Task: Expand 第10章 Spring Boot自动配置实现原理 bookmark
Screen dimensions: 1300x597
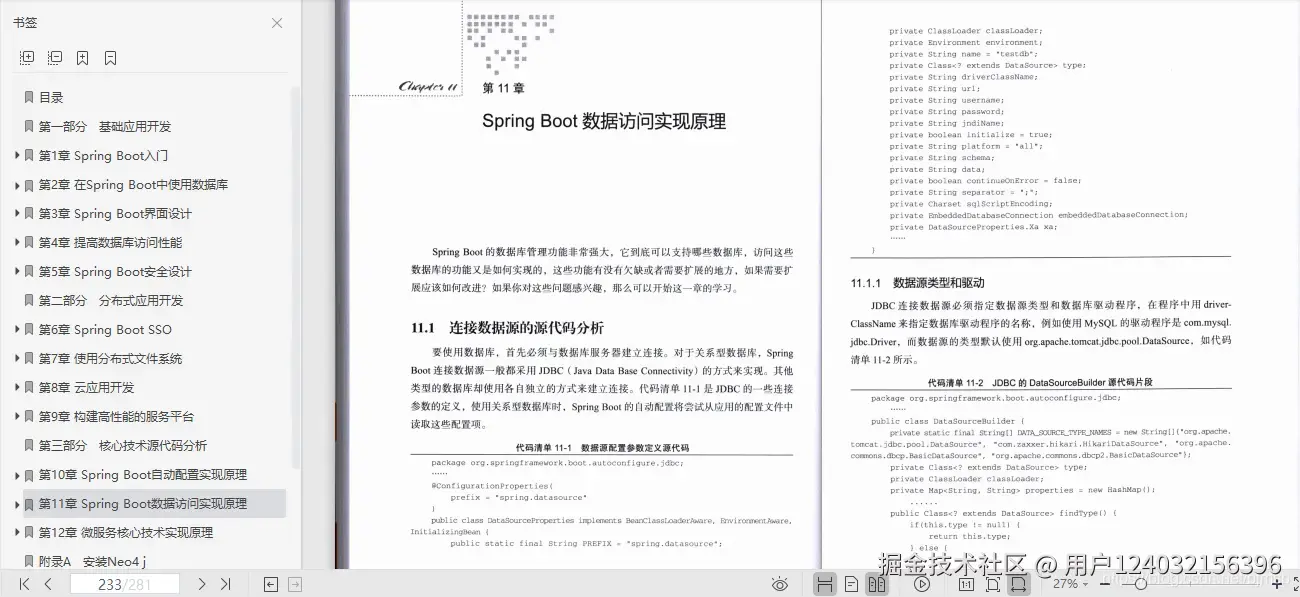Action: 17,474
